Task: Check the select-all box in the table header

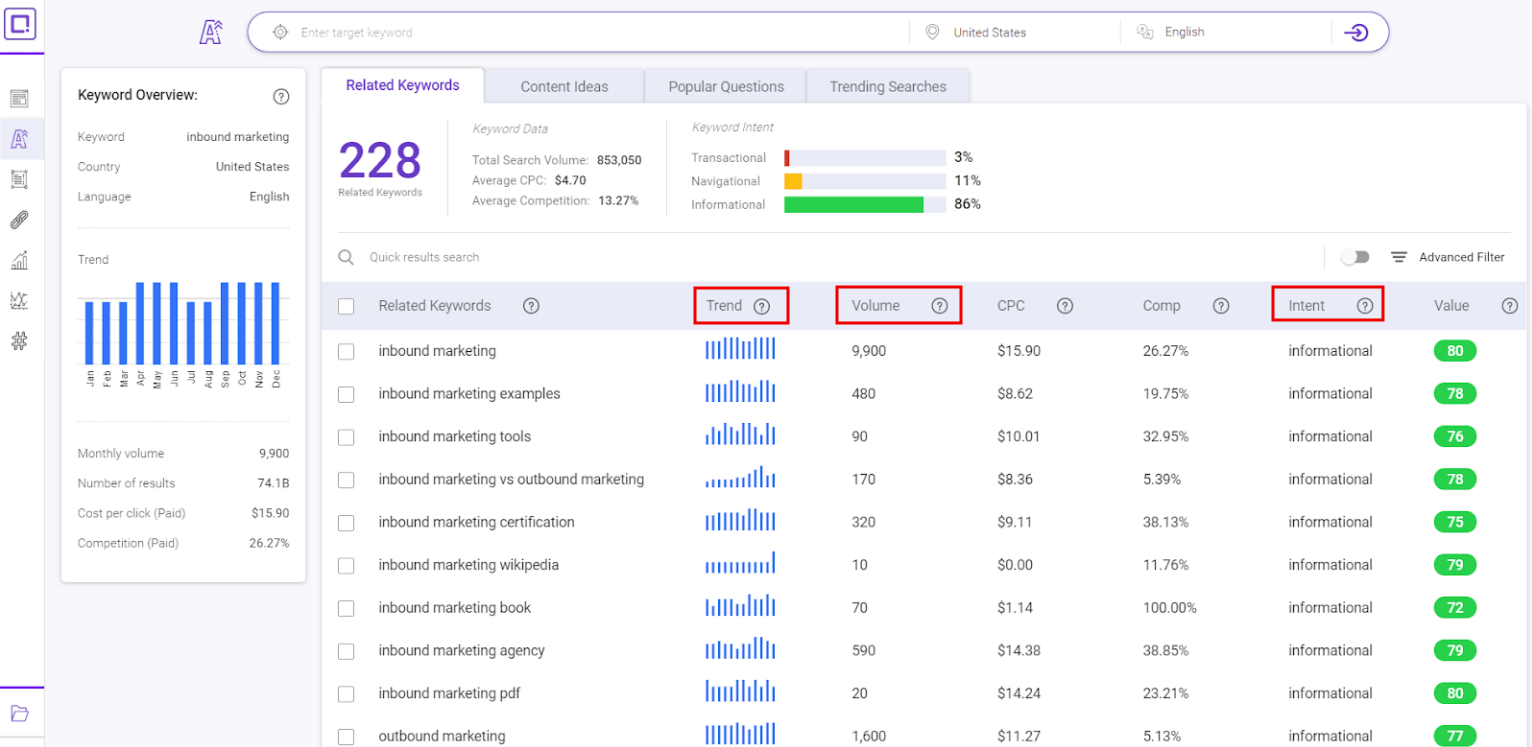Action: point(346,307)
